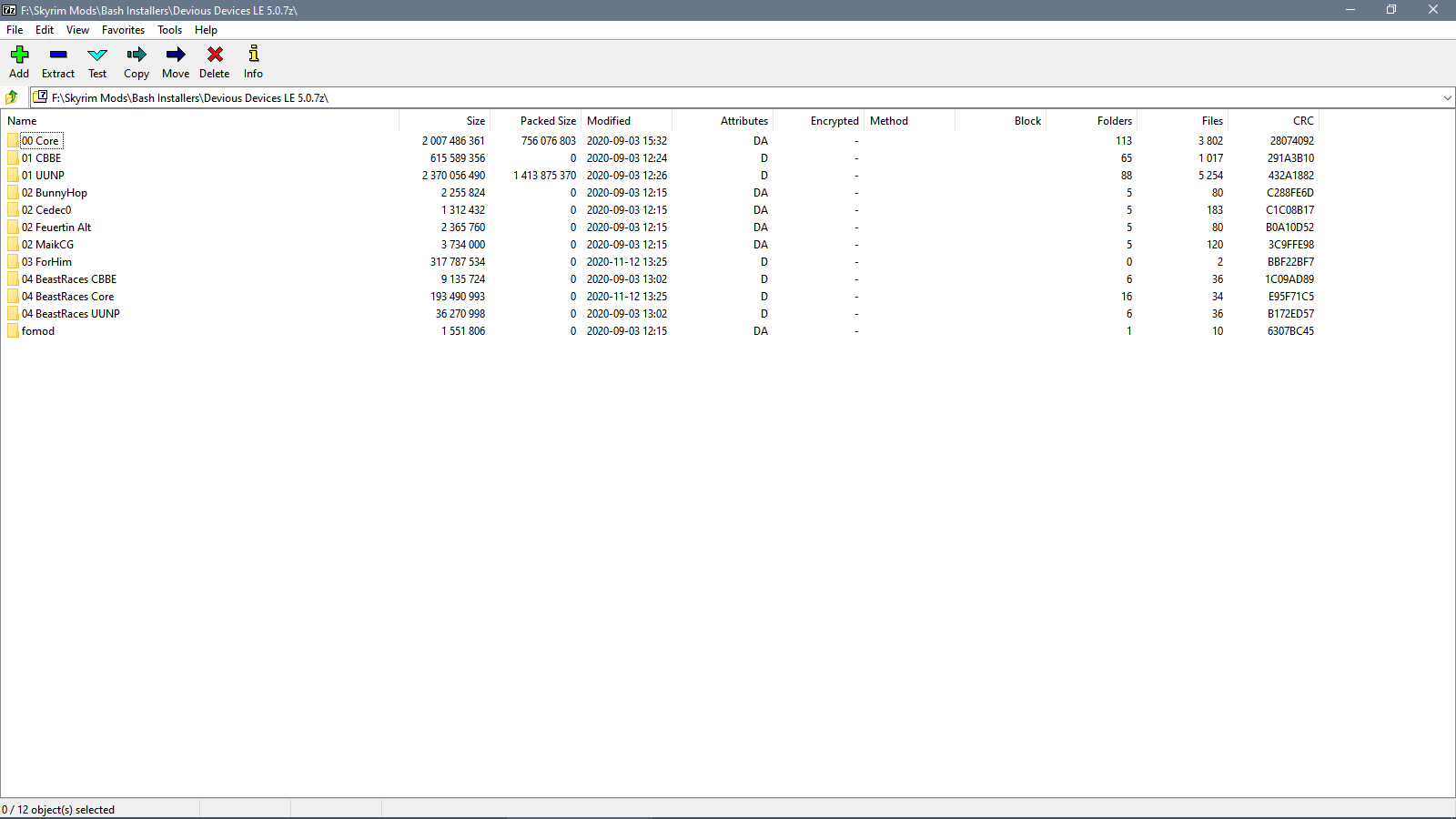Image resolution: width=1456 pixels, height=819 pixels.
Task: Click modified date 2020-09-03 15:32
Action: pos(627,141)
